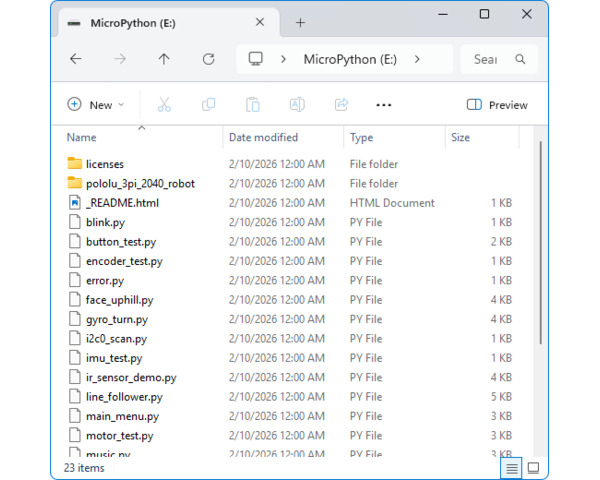
Task: Click the Cut scissors icon
Action: [x=164, y=104]
